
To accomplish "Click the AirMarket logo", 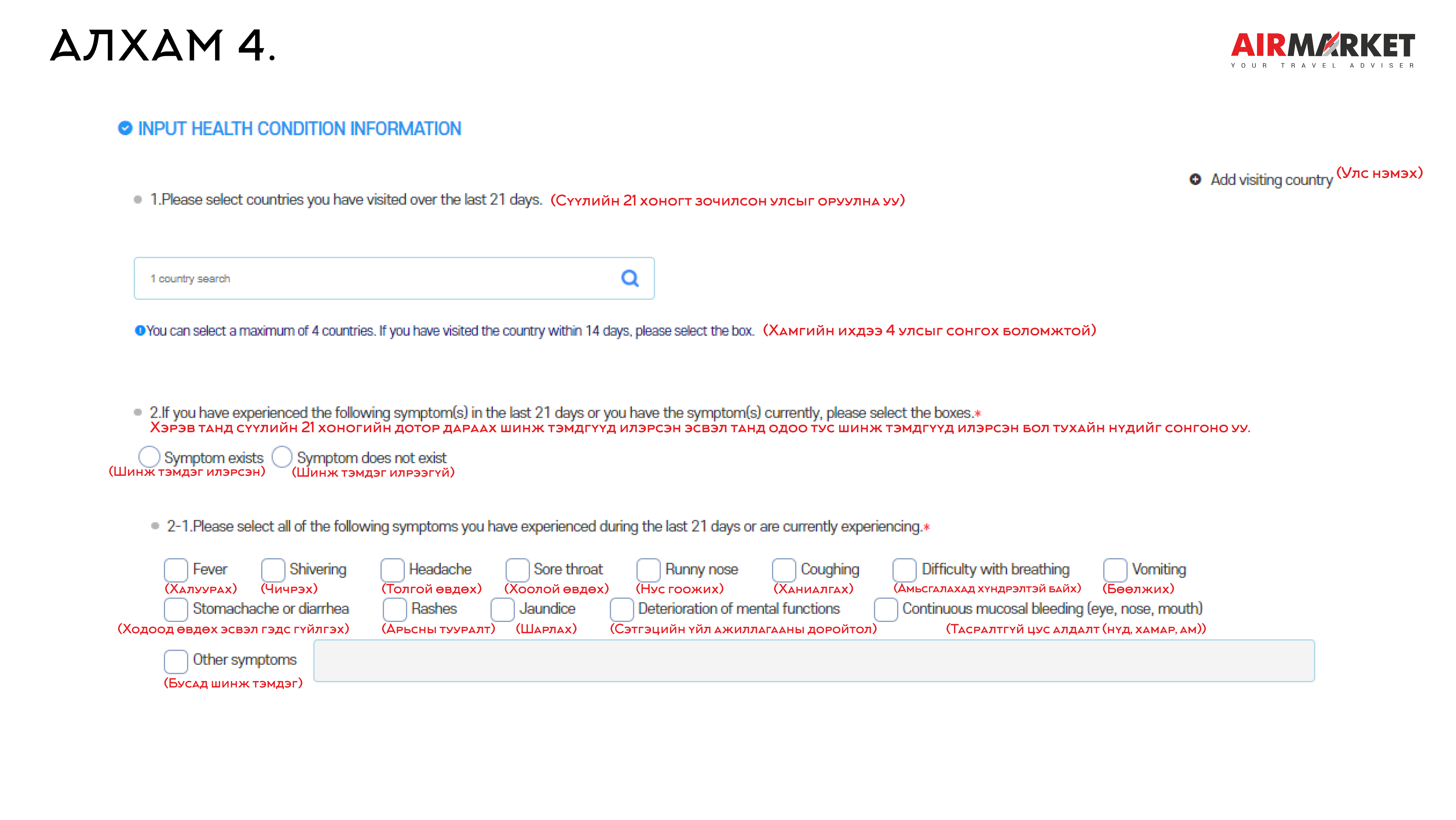I will 1323,50.
